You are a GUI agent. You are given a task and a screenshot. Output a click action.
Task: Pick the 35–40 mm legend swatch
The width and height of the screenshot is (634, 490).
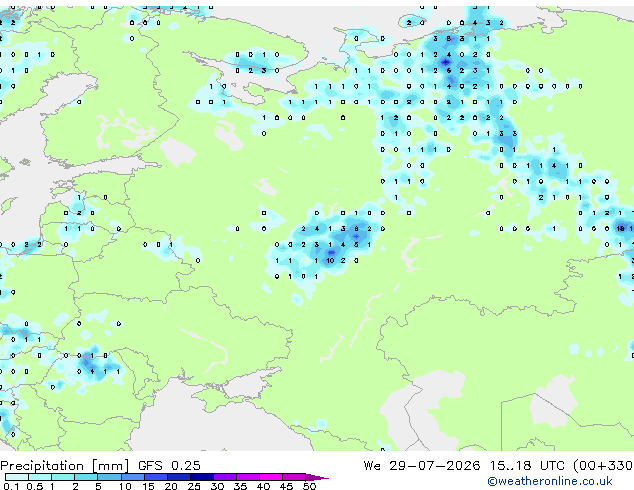[247, 477]
